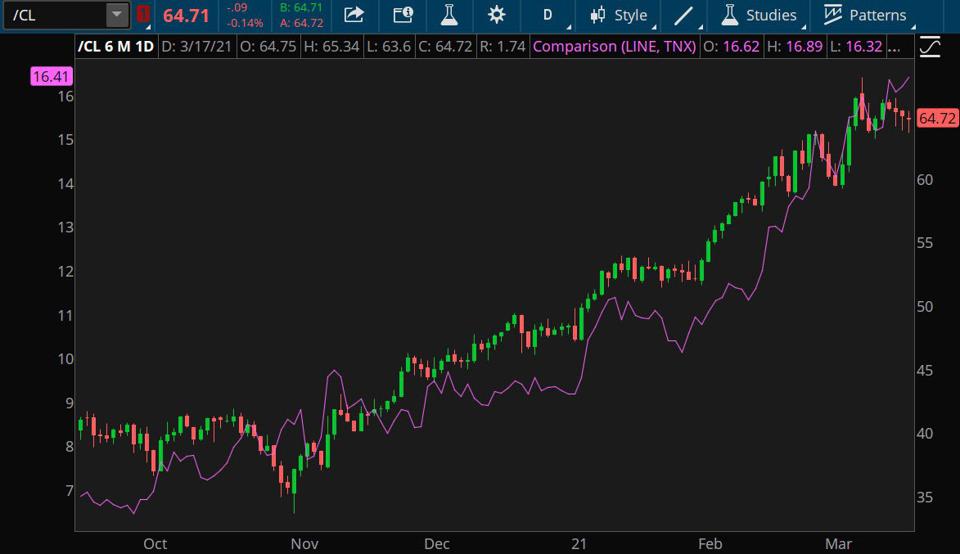960x554 pixels.
Task: Select the drawing line tool icon
Action: click(683, 15)
